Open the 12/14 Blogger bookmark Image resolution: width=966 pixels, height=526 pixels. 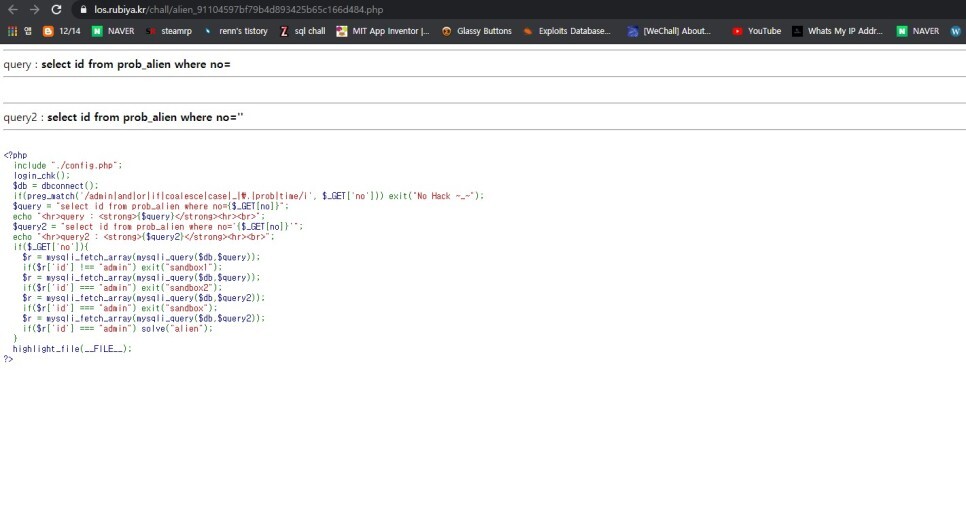click(x=62, y=31)
